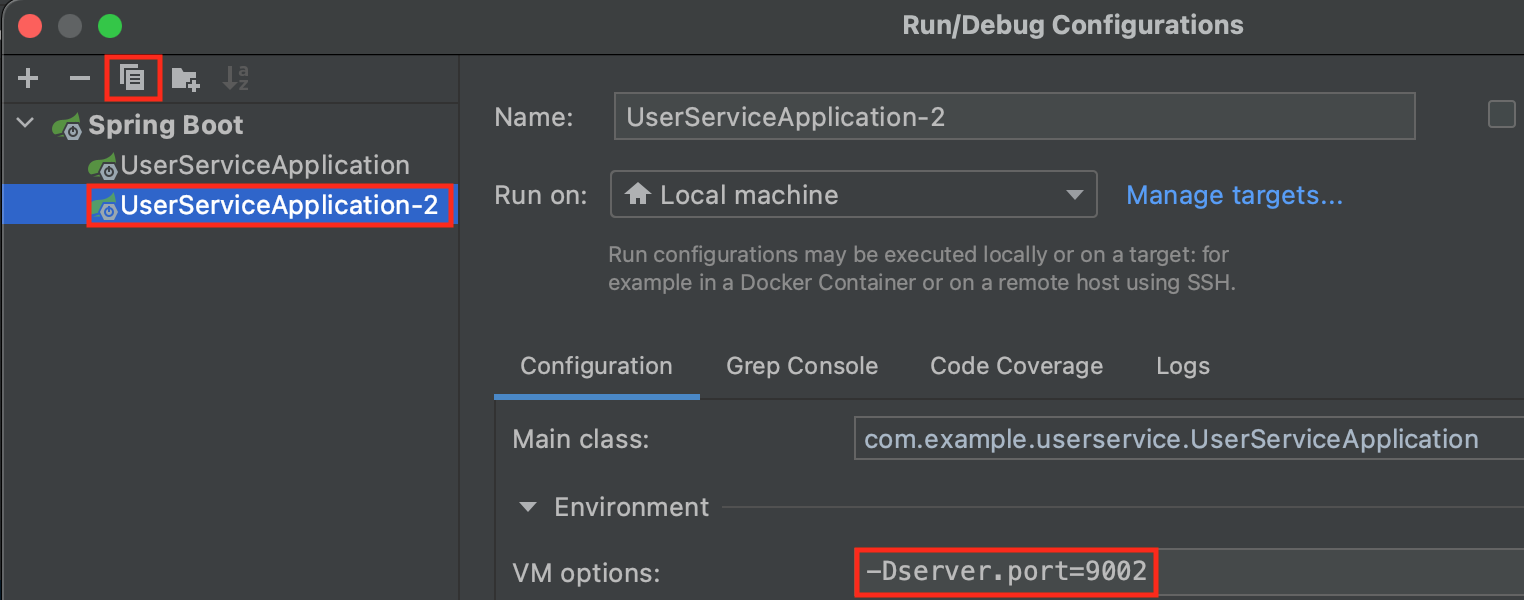Click the UserServiceApplication Spring icon

103,166
